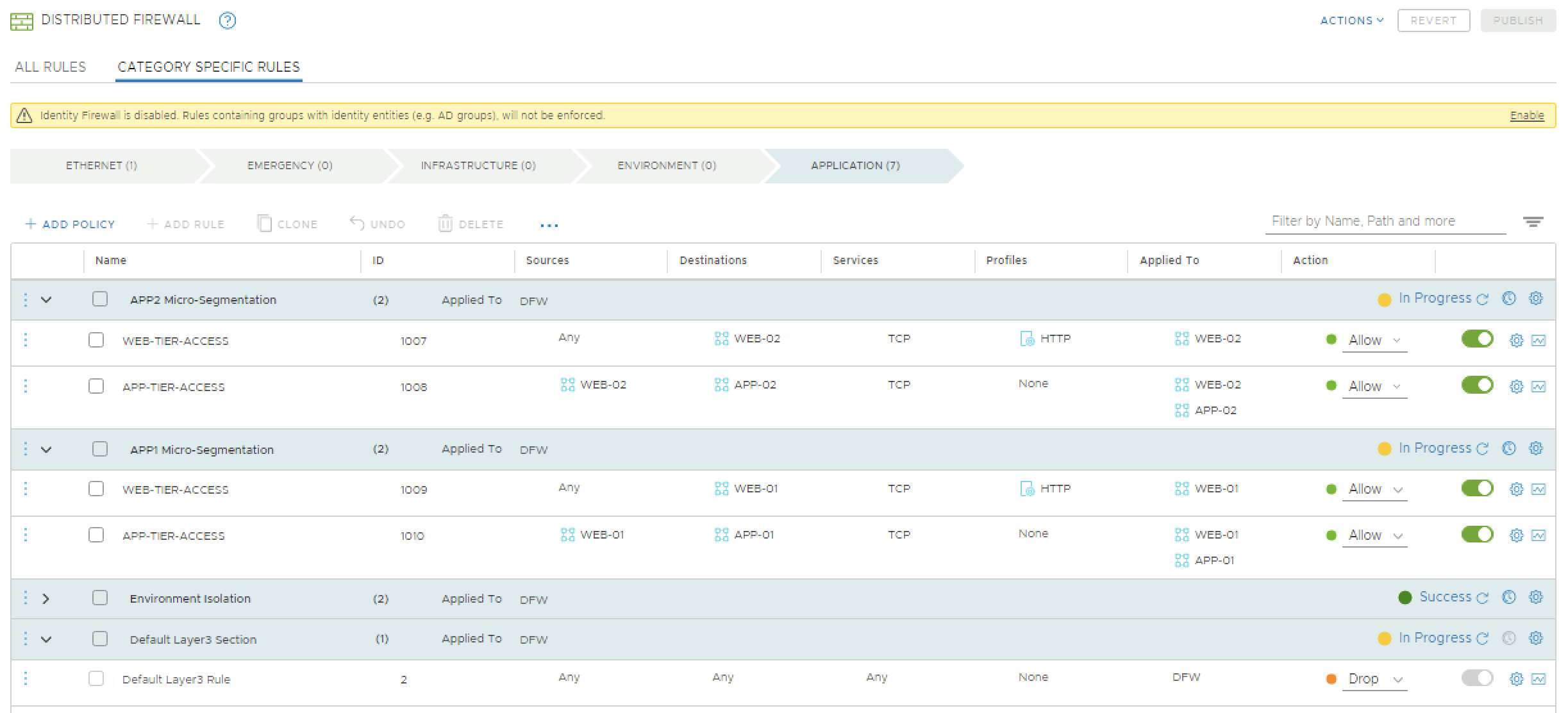Open the Distributed Firewall help icon
Image resolution: width=1568 pixels, height=713 pixels.
tap(227, 21)
